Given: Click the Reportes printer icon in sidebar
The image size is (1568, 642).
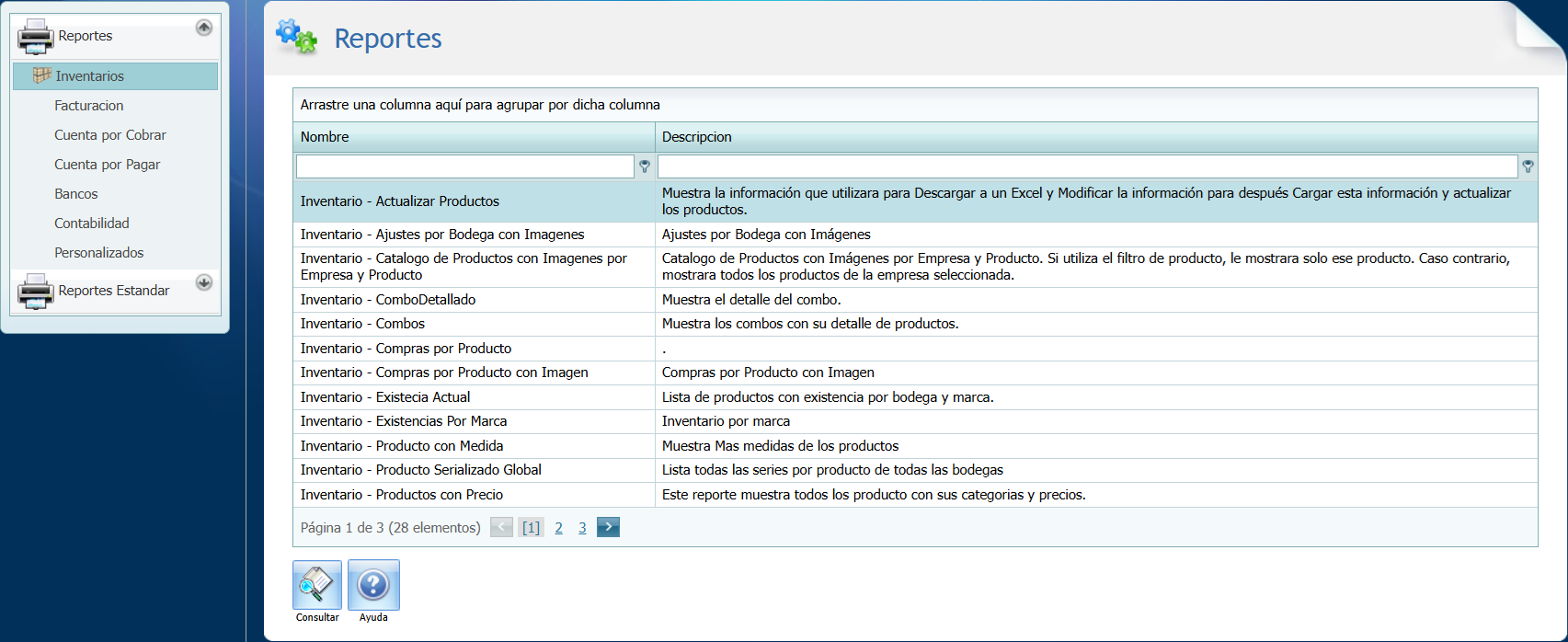Looking at the screenshot, I should pyautogui.click(x=36, y=37).
